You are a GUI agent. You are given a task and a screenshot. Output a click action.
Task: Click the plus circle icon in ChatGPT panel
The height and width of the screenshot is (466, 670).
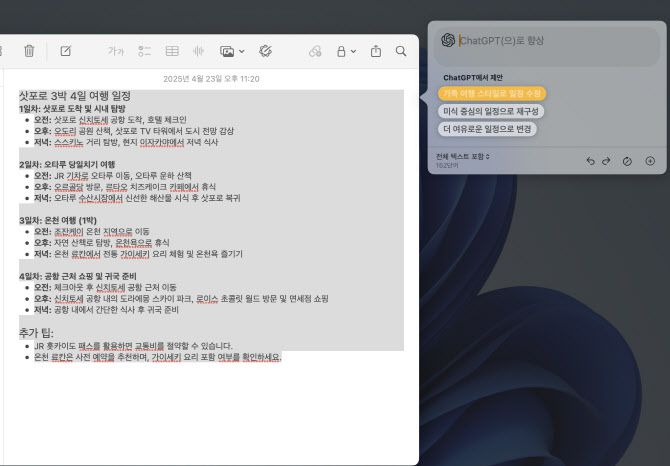click(x=650, y=161)
